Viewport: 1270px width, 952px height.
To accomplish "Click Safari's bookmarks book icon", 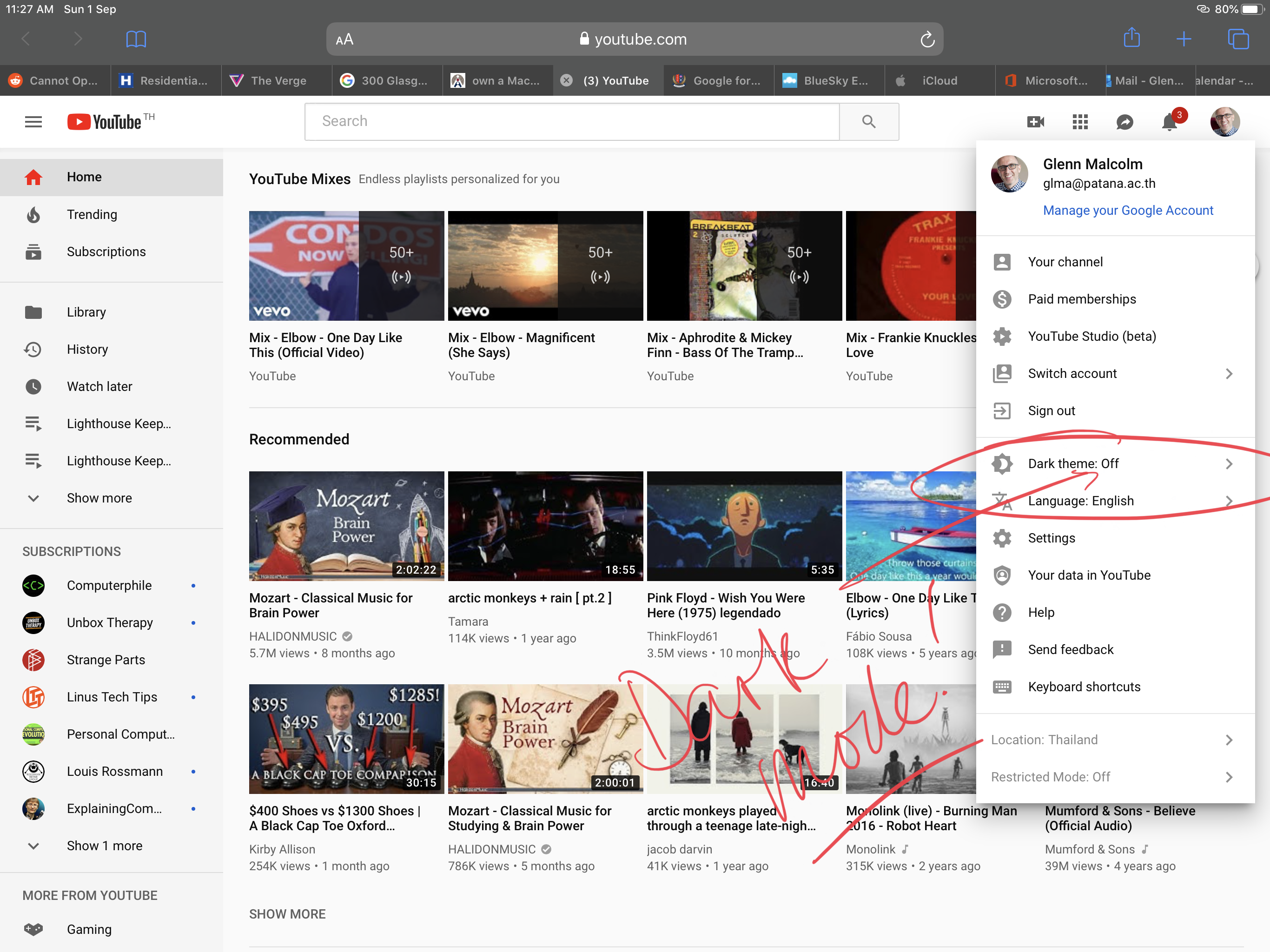I will click(x=136, y=39).
